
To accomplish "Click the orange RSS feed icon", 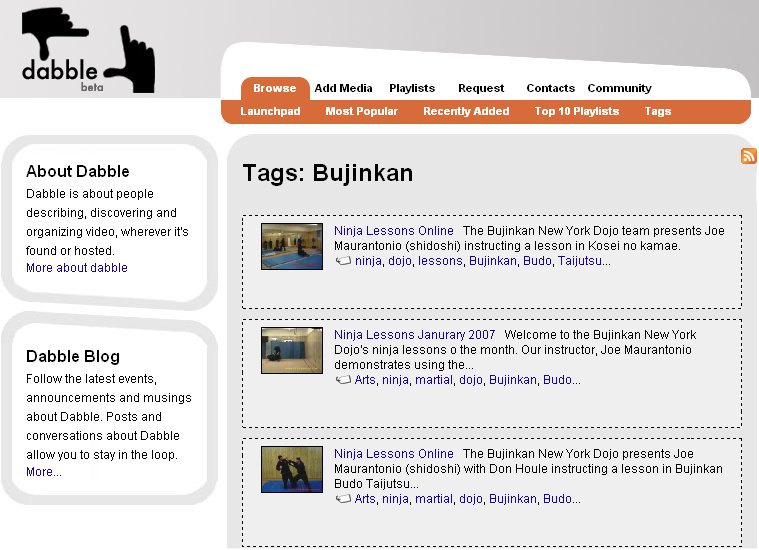I will coord(748,156).
